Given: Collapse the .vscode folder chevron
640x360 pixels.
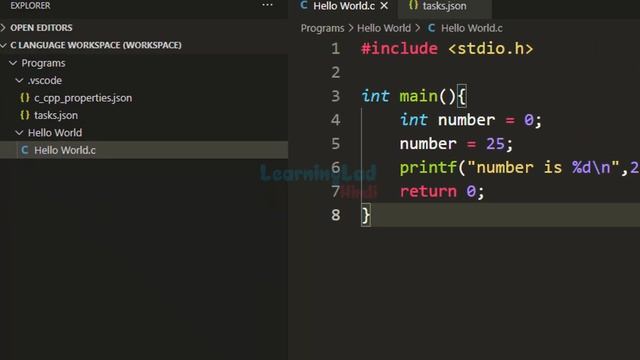Looking at the screenshot, I should (x=19, y=80).
